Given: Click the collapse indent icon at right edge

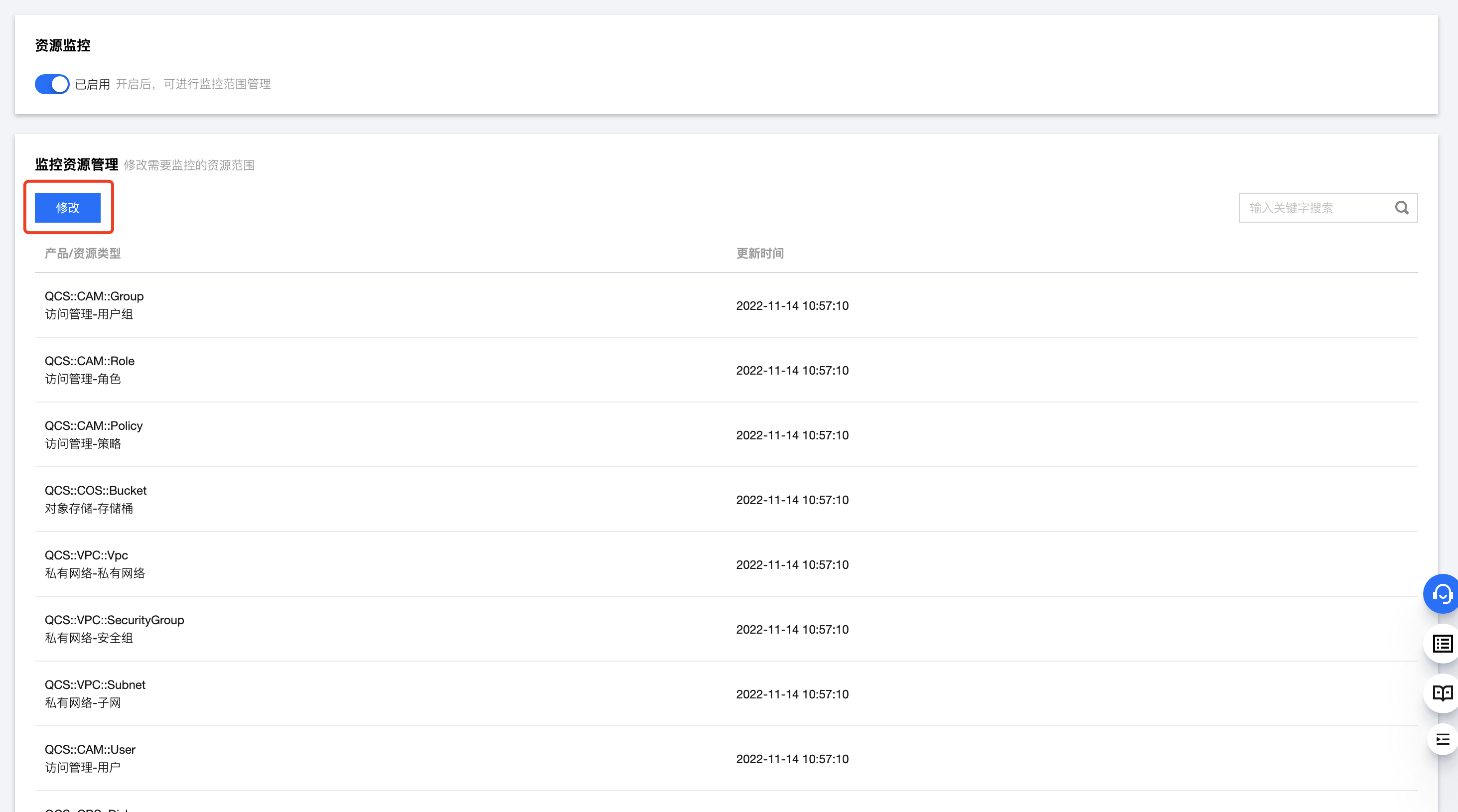Looking at the screenshot, I should [1442, 739].
